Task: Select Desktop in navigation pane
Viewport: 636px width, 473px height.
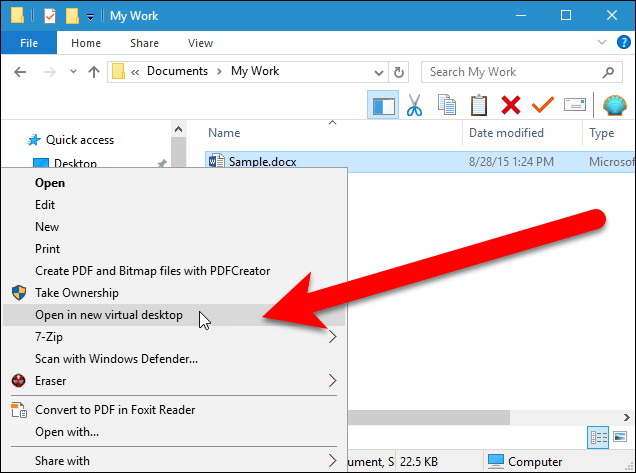Action: point(75,163)
